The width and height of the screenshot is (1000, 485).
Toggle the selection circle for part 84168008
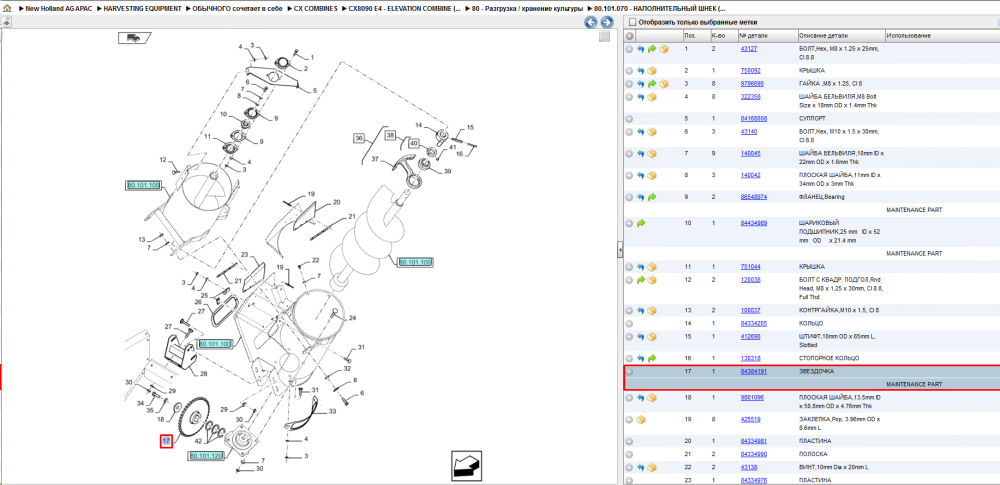point(629,119)
